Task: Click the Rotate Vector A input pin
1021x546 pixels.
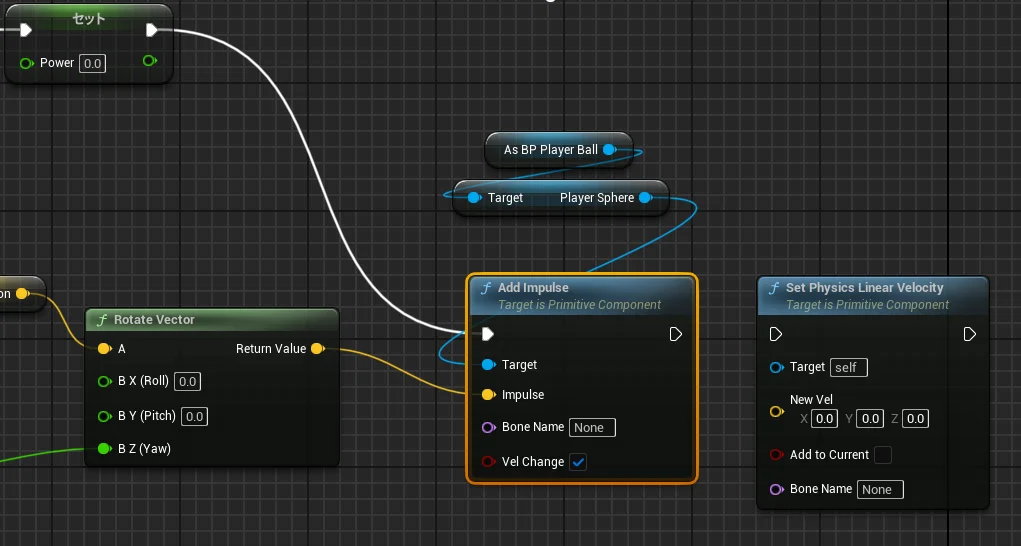Action: 104,349
